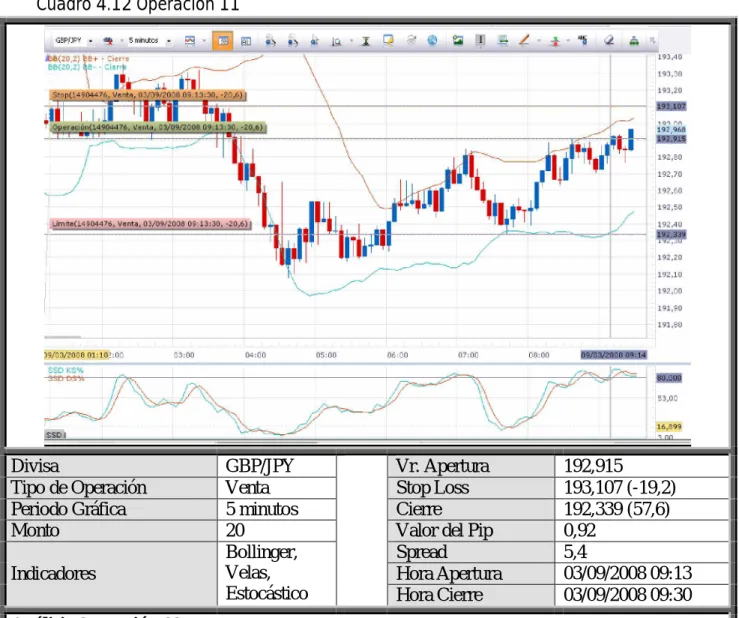Viewport: 739px width, 618px height.
Task: Click the Operación order label on chart
Action: pyautogui.click(x=157, y=127)
